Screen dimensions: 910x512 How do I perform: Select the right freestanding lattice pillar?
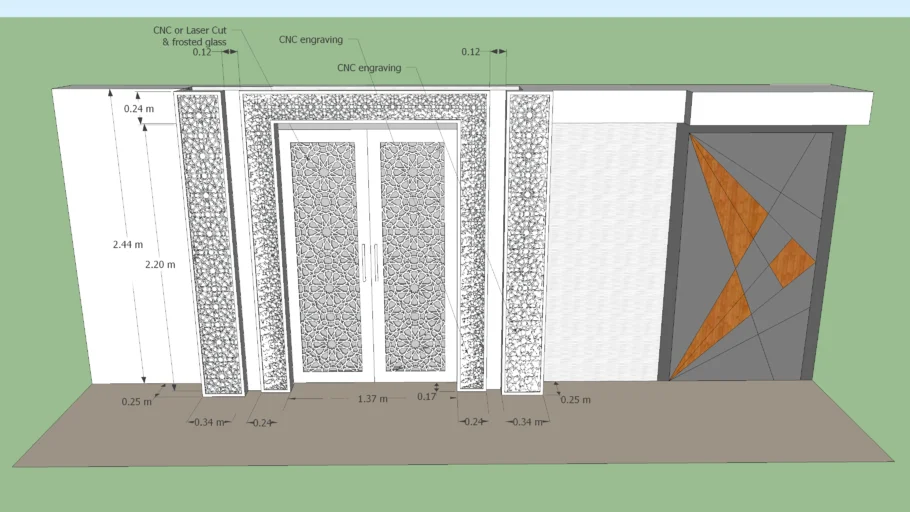pyautogui.click(x=527, y=243)
